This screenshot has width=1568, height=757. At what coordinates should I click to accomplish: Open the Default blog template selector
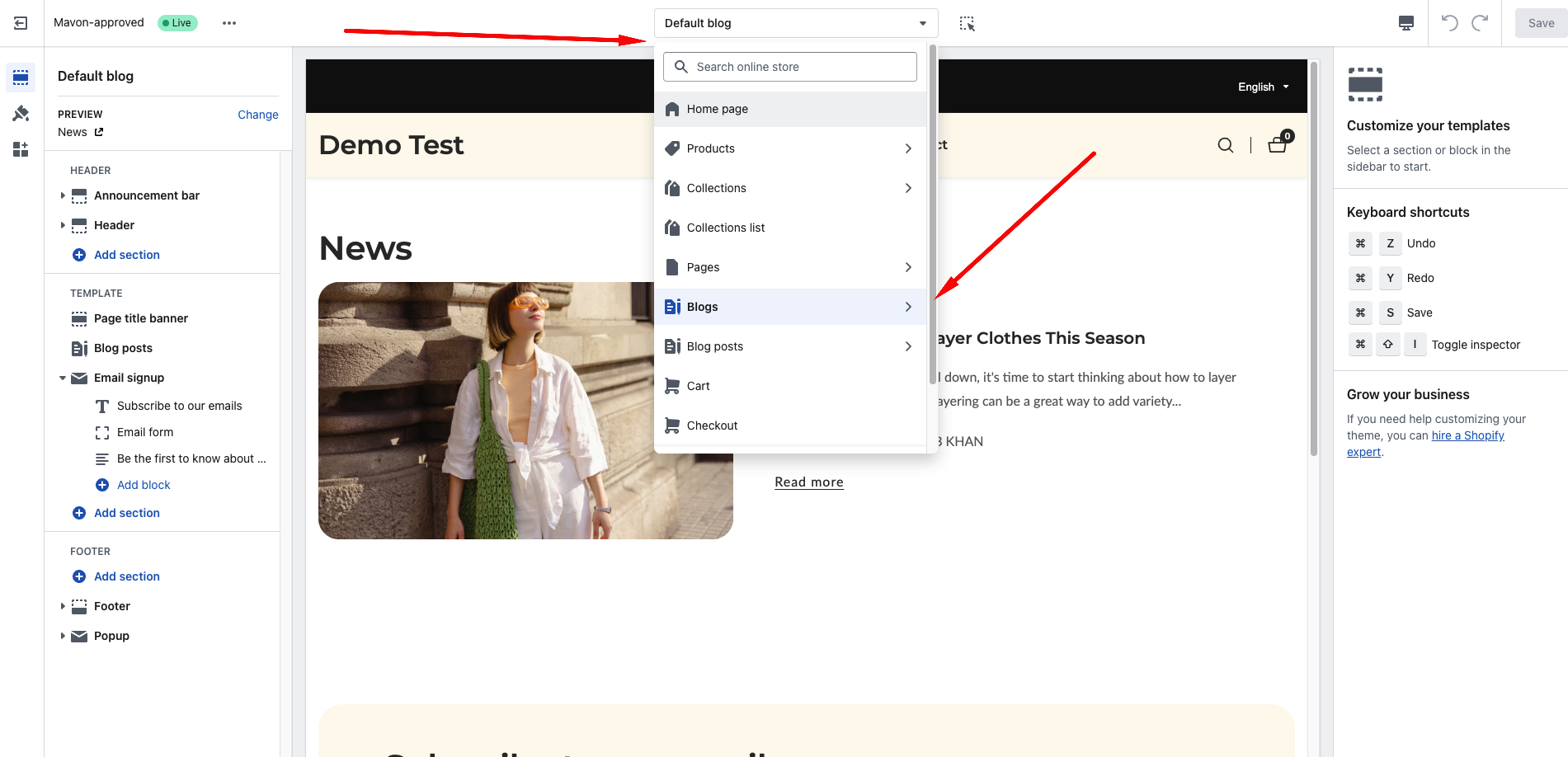point(794,22)
